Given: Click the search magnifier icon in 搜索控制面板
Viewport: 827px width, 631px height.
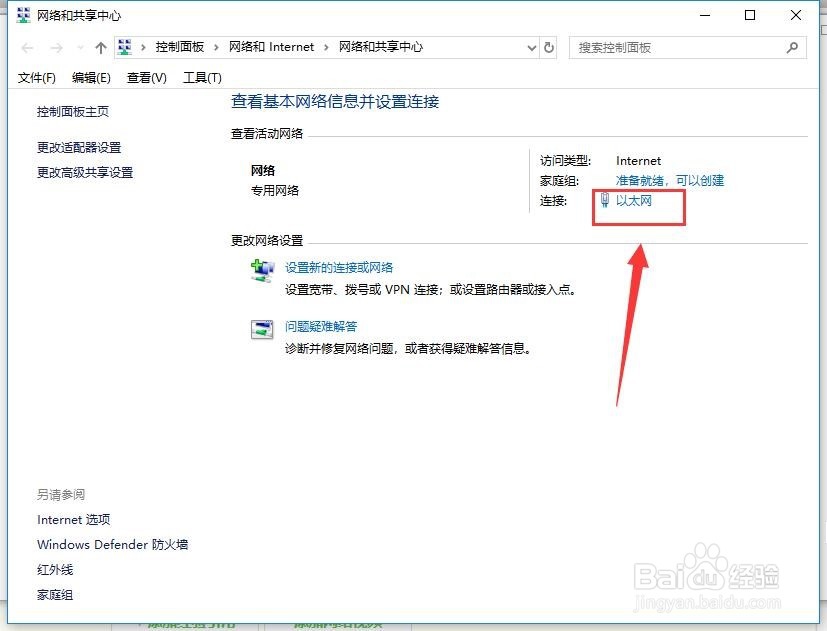Looking at the screenshot, I should click(x=792, y=46).
